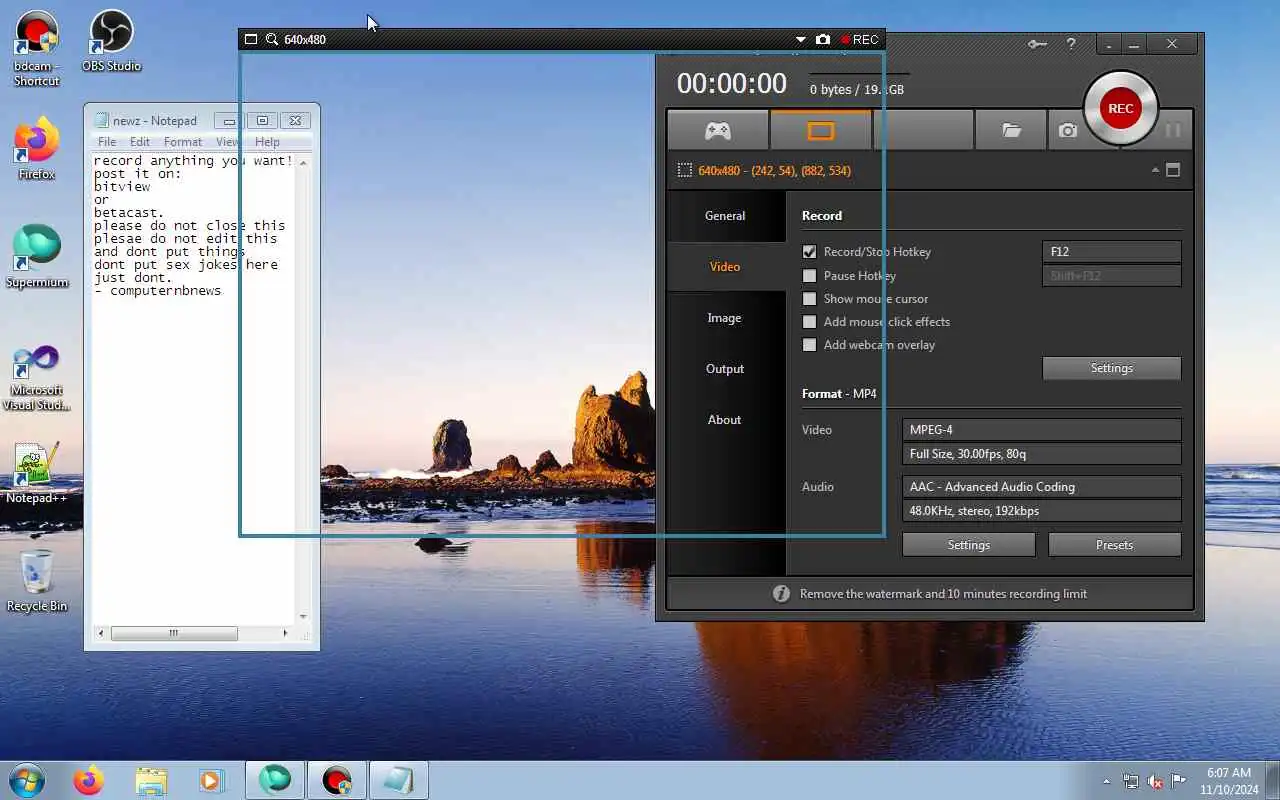Uncheck Record/Stop Hotkey checkbox
Image resolution: width=1280 pixels, height=800 pixels.
(x=810, y=252)
